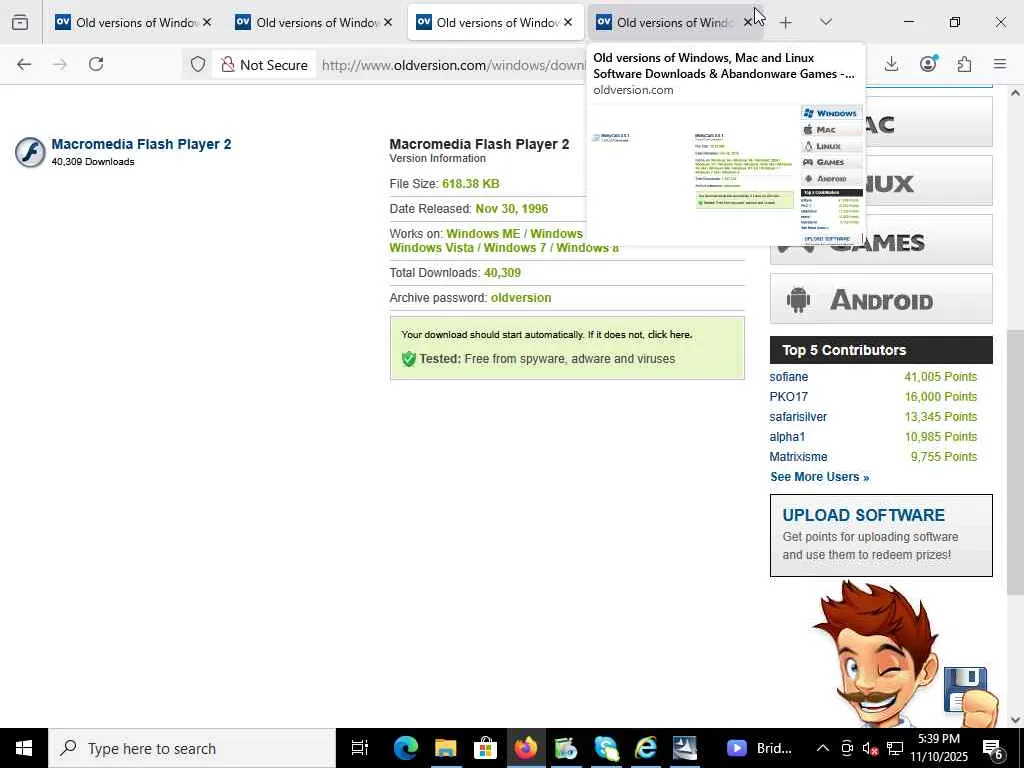Open the Downloads panel icon
This screenshot has width=1024, height=768.
coord(891,64)
